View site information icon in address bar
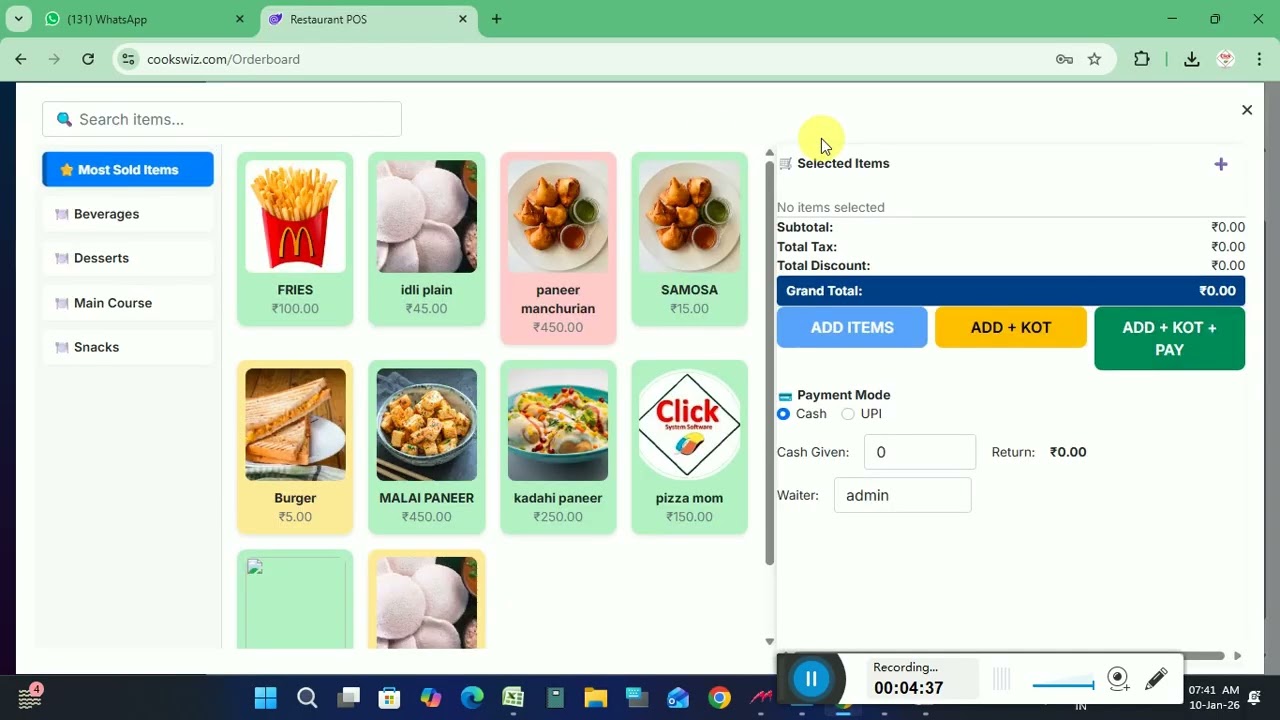This screenshot has width=1280, height=720. coord(128,59)
